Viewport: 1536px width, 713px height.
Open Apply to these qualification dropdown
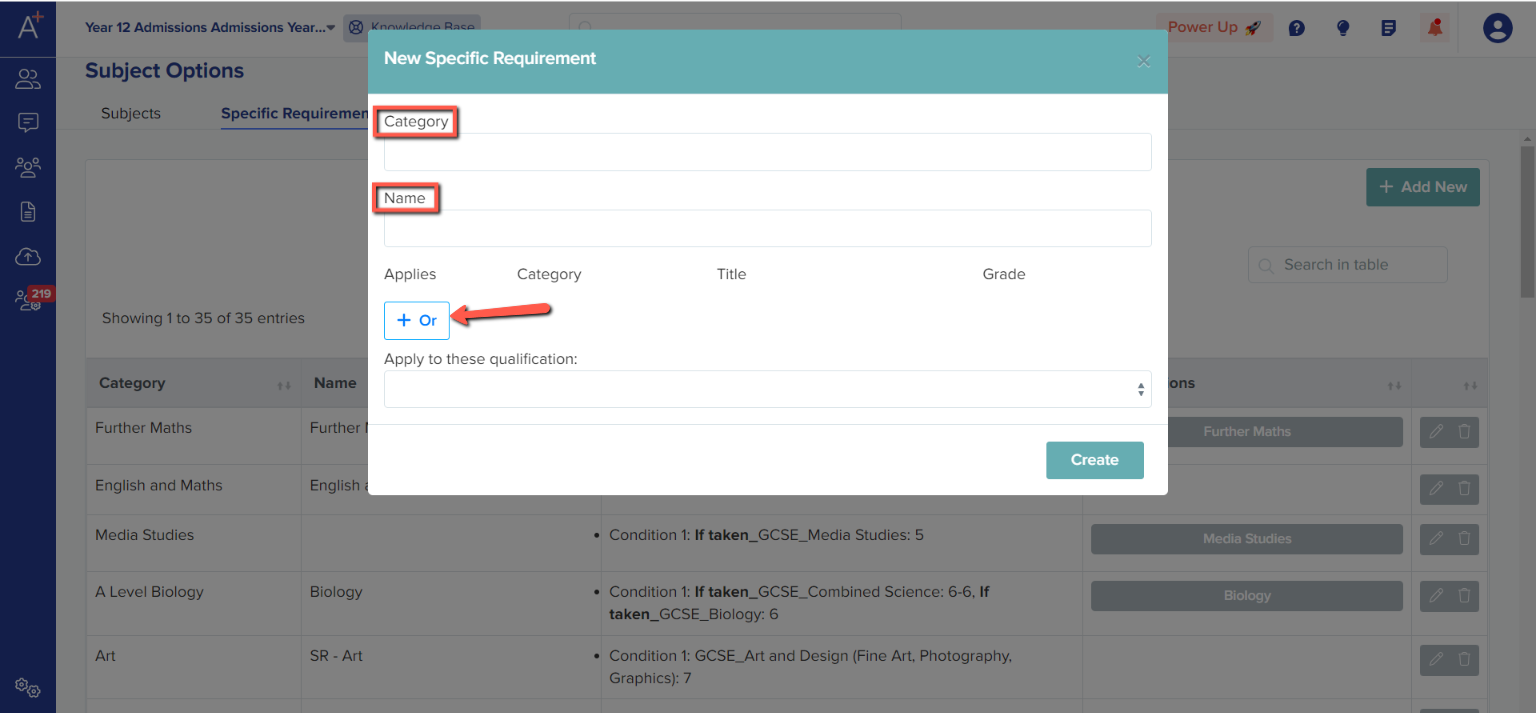coord(767,389)
